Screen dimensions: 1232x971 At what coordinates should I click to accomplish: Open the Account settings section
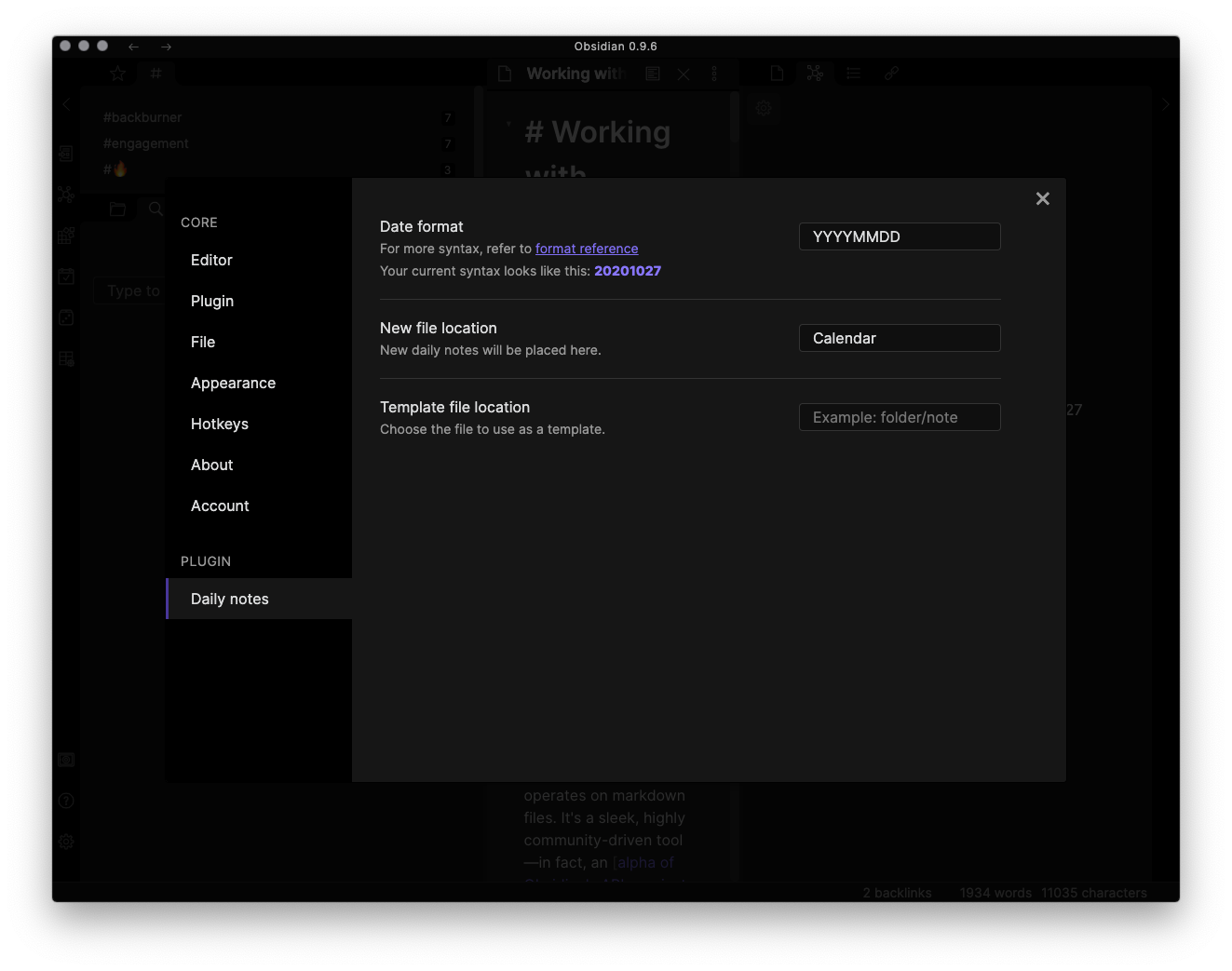259,506
